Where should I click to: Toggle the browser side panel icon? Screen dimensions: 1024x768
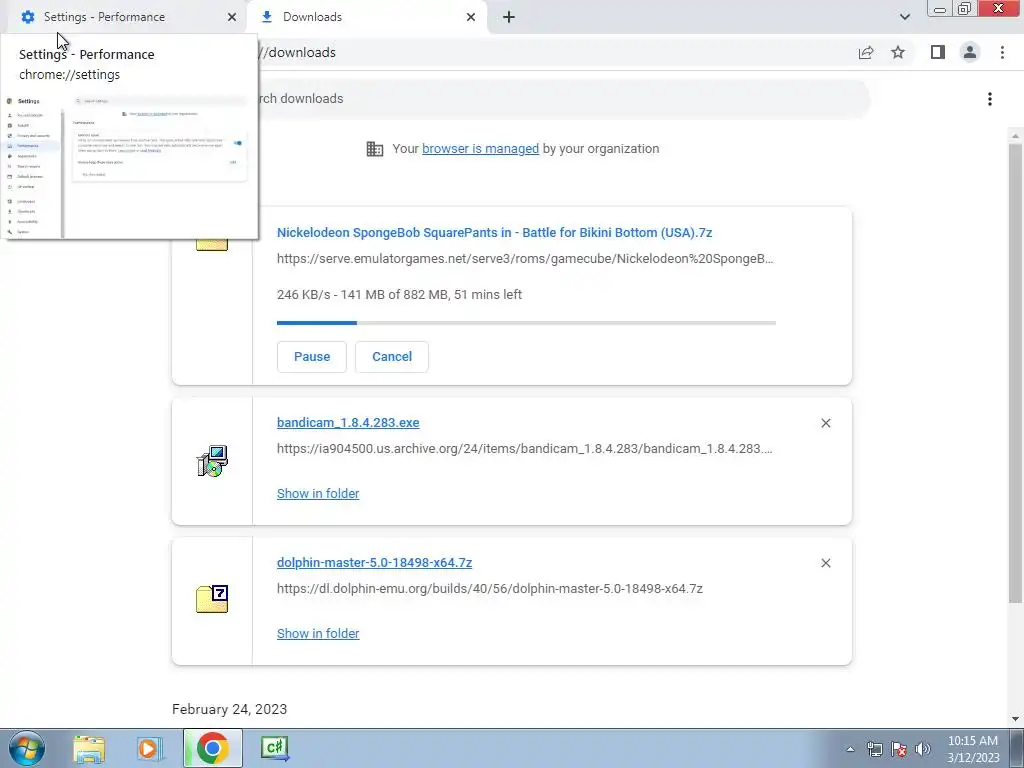938,52
